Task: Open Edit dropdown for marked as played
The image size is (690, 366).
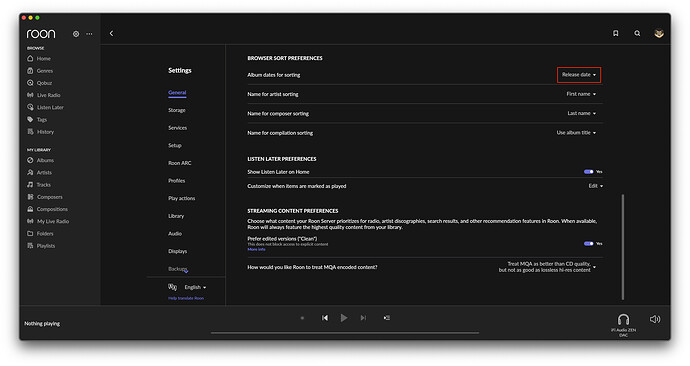Action: pos(595,186)
